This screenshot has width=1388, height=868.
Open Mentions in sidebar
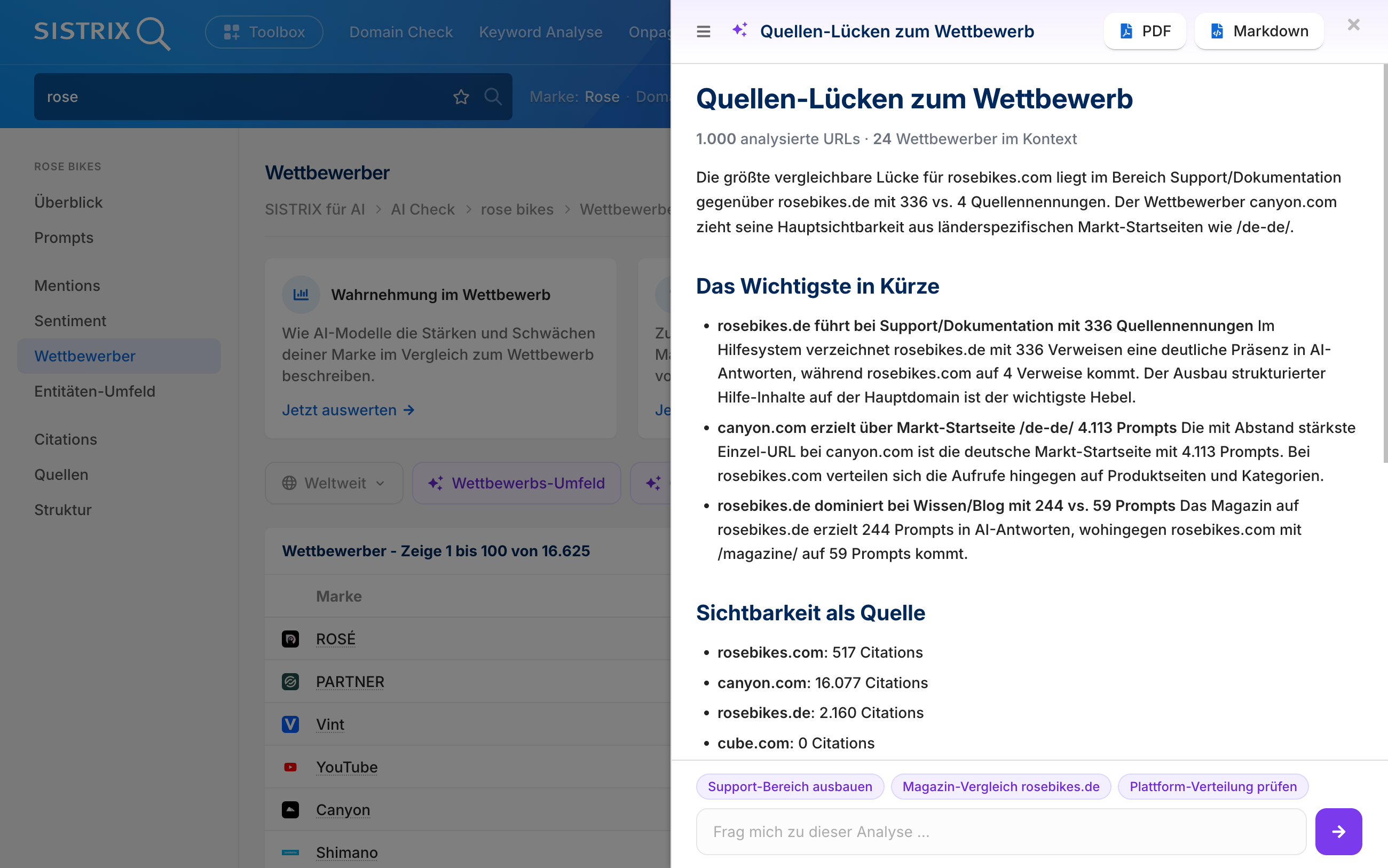click(67, 285)
